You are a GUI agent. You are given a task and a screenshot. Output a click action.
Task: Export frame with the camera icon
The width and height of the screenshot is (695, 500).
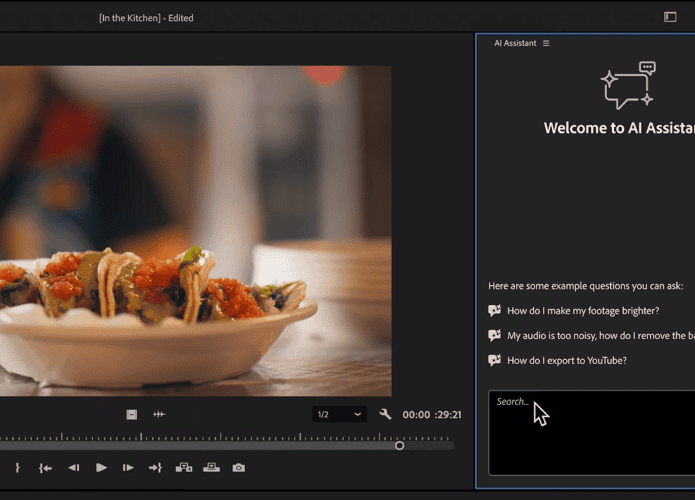coord(238,468)
